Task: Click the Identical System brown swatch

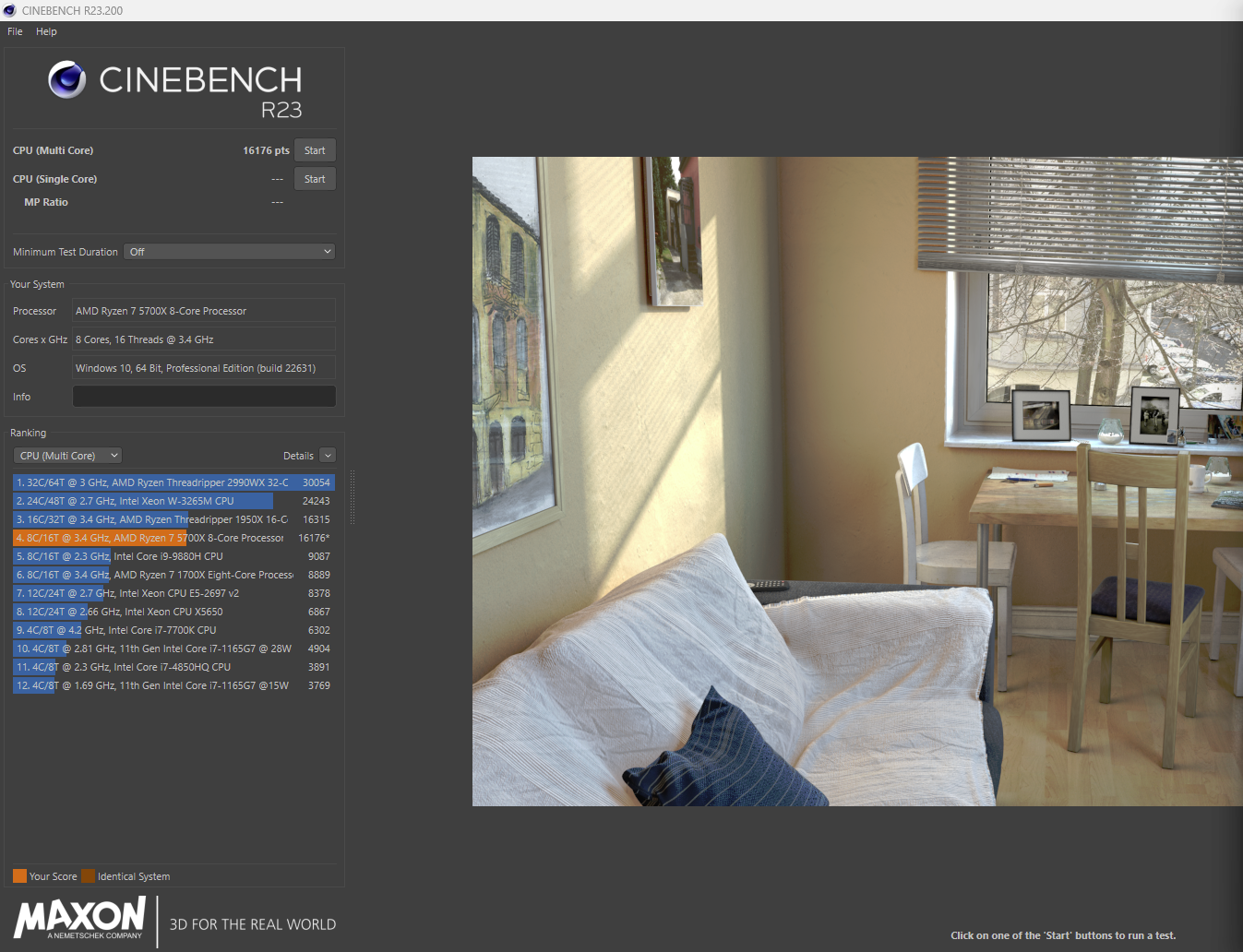Action: 88,876
